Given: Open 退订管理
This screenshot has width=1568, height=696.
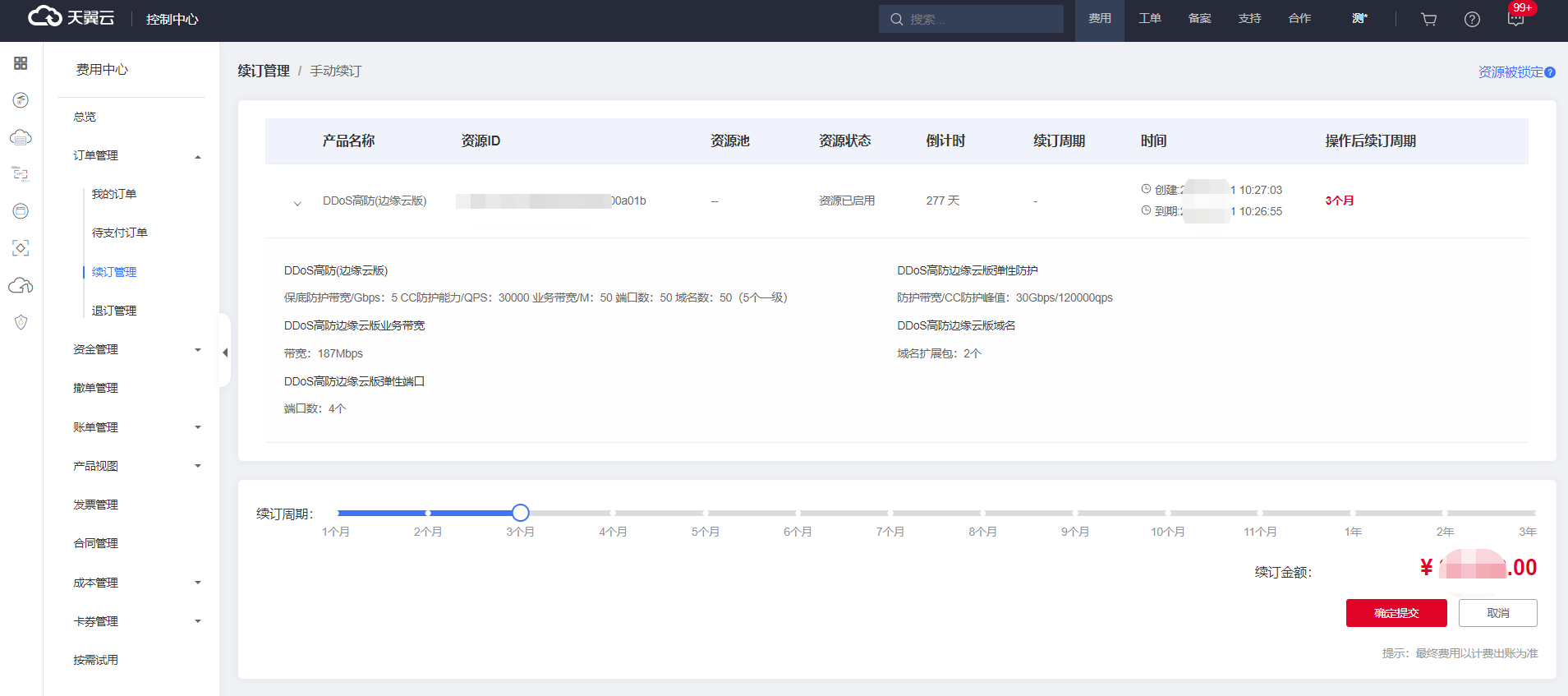Looking at the screenshot, I should pyautogui.click(x=114, y=311).
